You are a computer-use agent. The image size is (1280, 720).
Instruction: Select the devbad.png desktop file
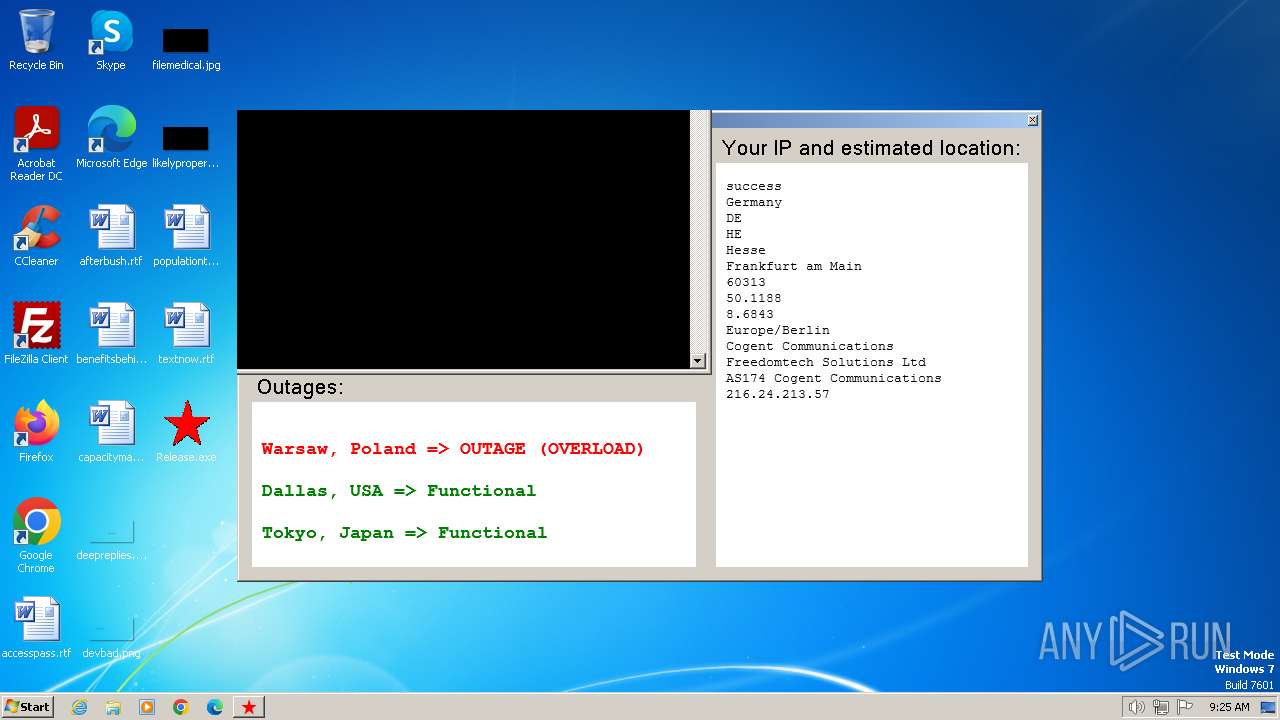pos(111,638)
